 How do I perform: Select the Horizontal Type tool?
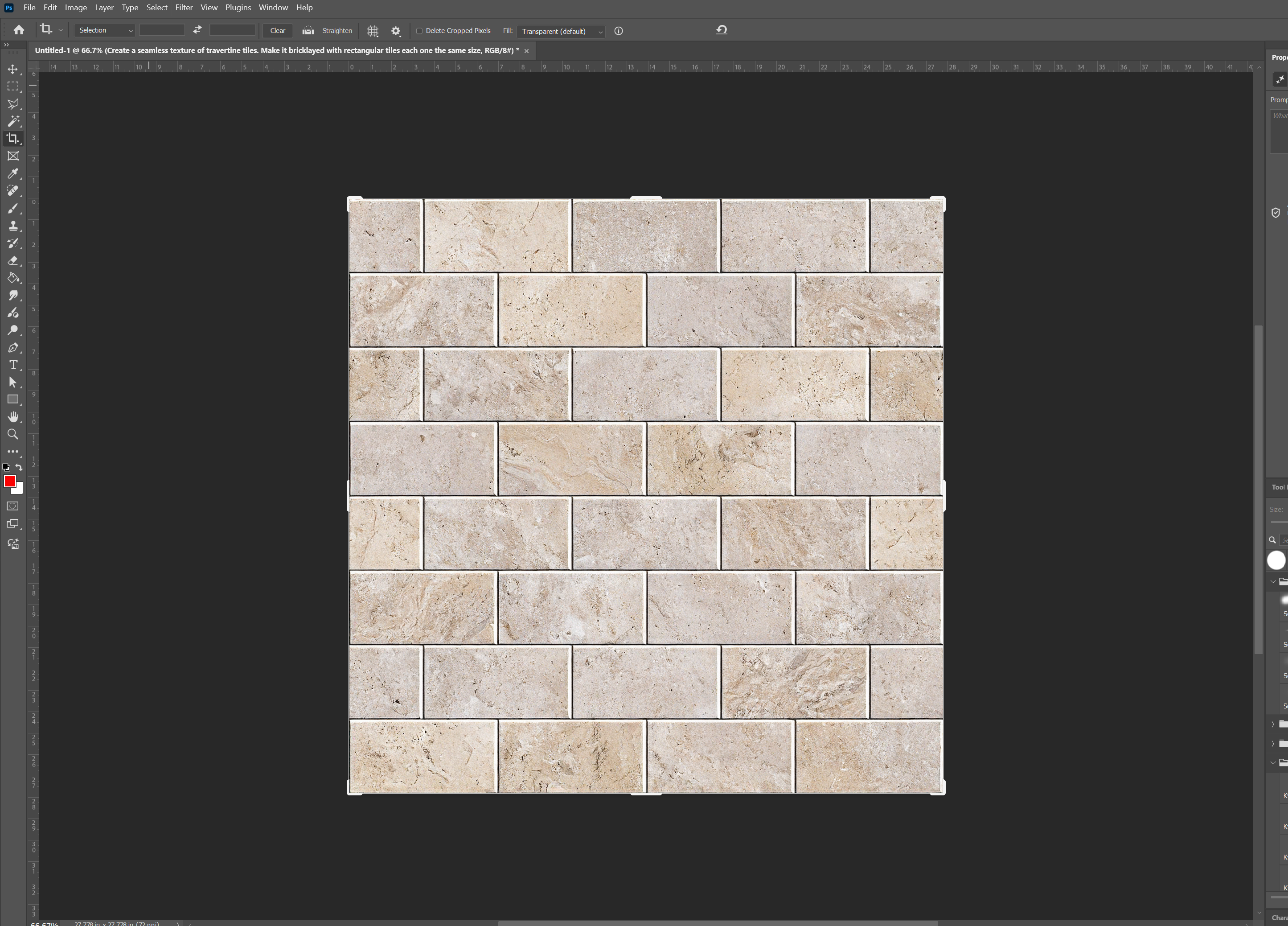pyautogui.click(x=12, y=365)
